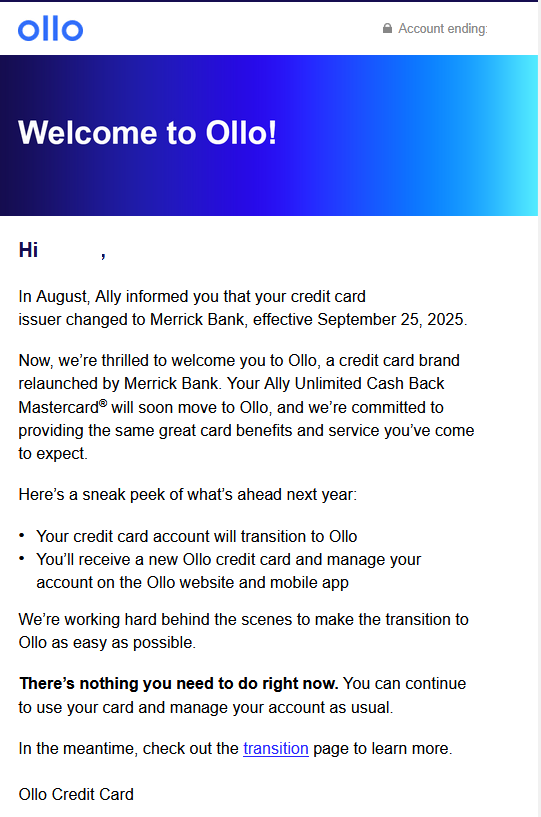Image resolution: width=541 pixels, height=817 pixels.
Task: Click the 'We're working hard behind the scenes' paragraph
Action: pos(243,630)
